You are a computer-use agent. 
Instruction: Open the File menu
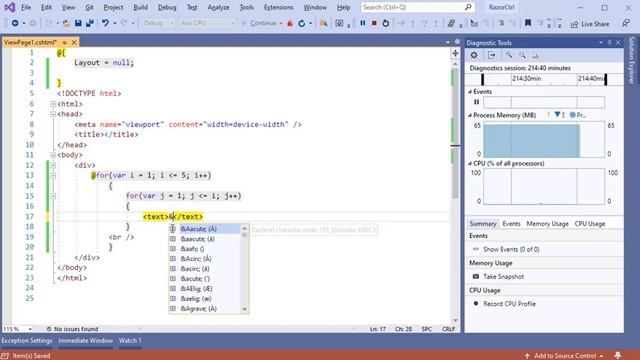coord(26,7)
